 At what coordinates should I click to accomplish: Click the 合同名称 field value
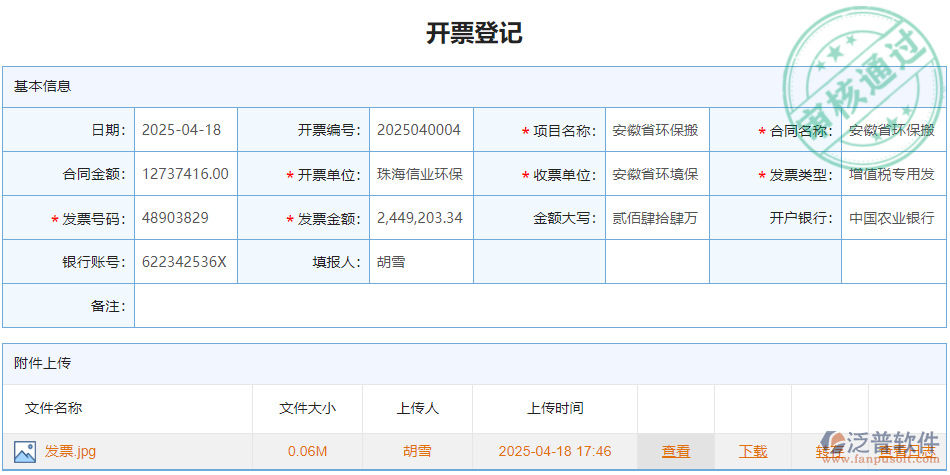point(892,130)
